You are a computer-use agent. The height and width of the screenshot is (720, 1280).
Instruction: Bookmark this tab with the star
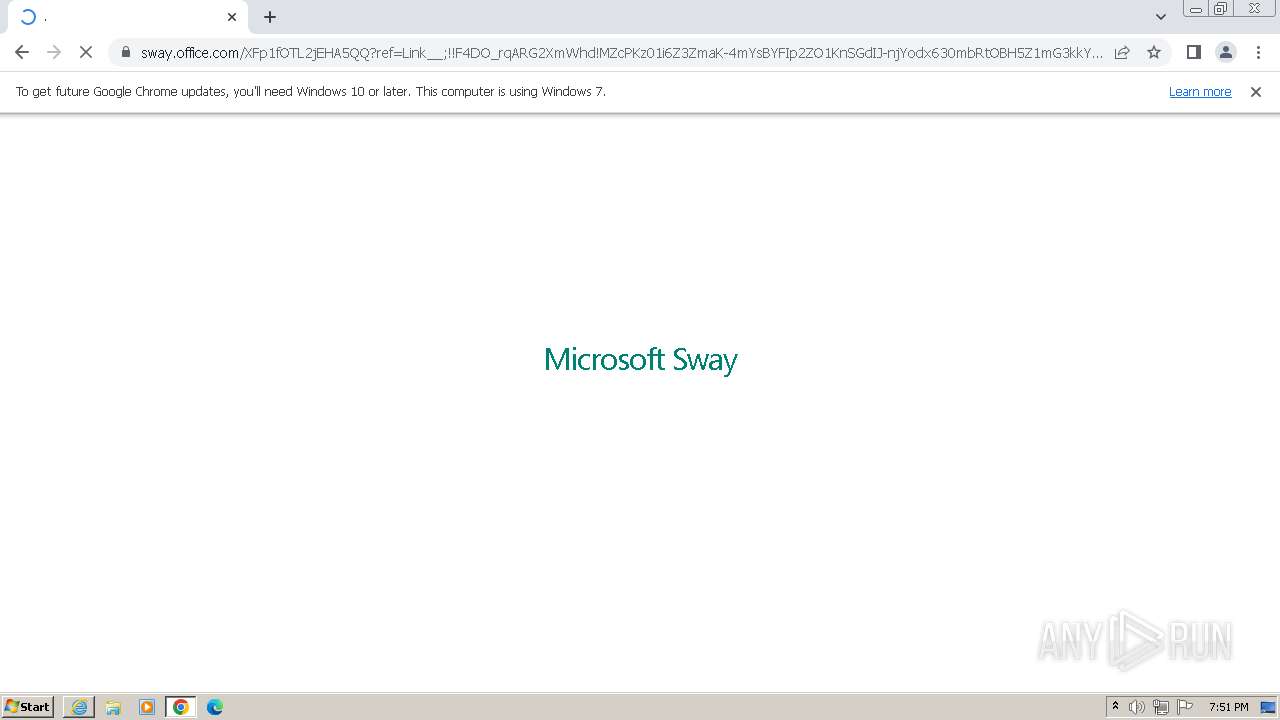(x=1154, y=52)
